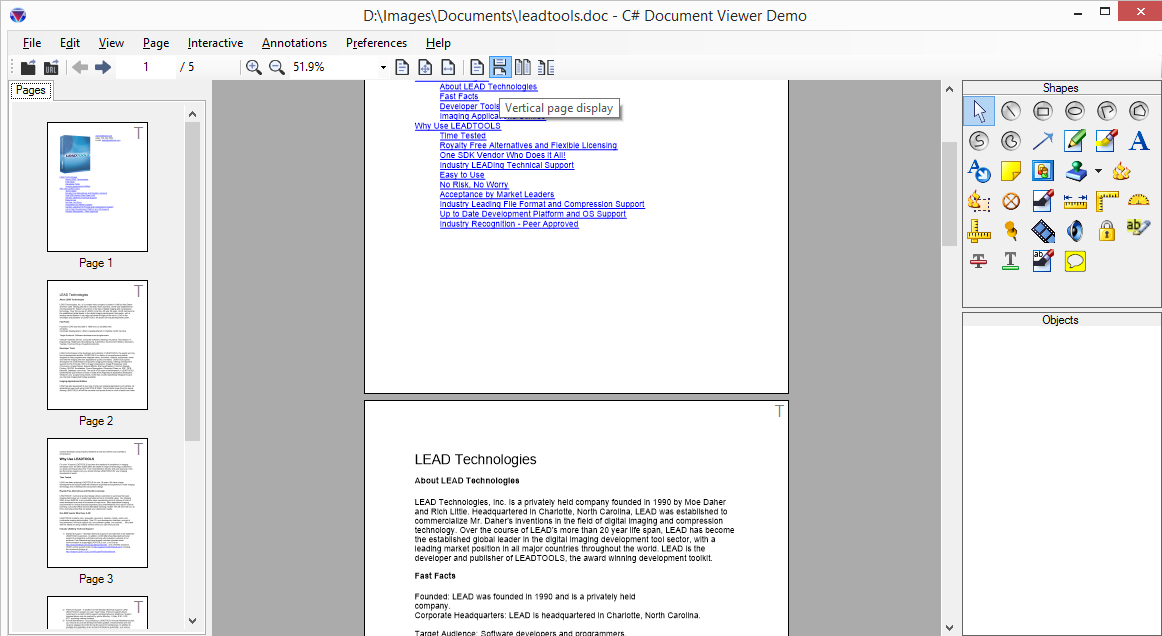Select the Page 2 thumbnail

tap(97, 345)
